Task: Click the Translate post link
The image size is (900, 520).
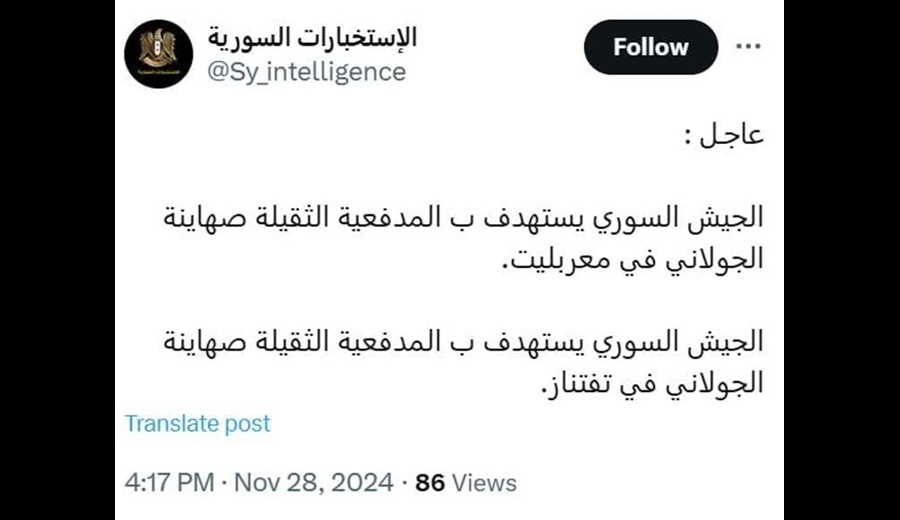Action: tap(197, 424)
